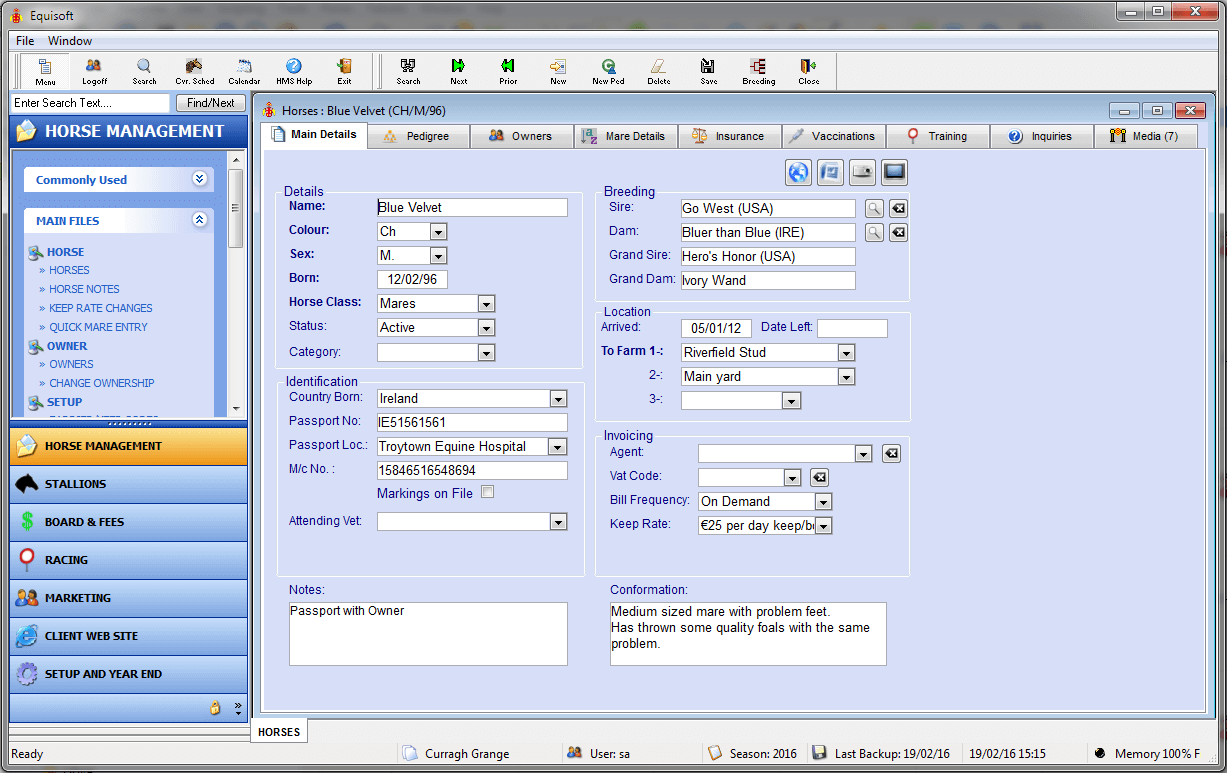Click the Find/Next button
The width and height of the screenshot is (1227, 773).
point(210,102)
